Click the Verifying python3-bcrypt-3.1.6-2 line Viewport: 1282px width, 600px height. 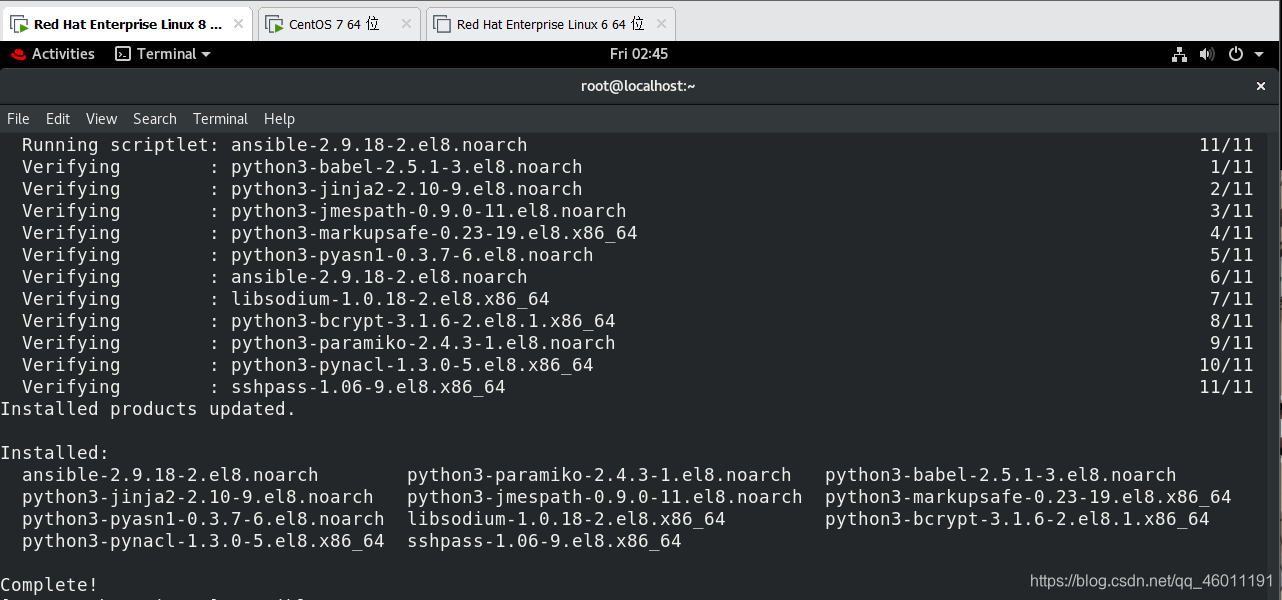pos(637,321)
